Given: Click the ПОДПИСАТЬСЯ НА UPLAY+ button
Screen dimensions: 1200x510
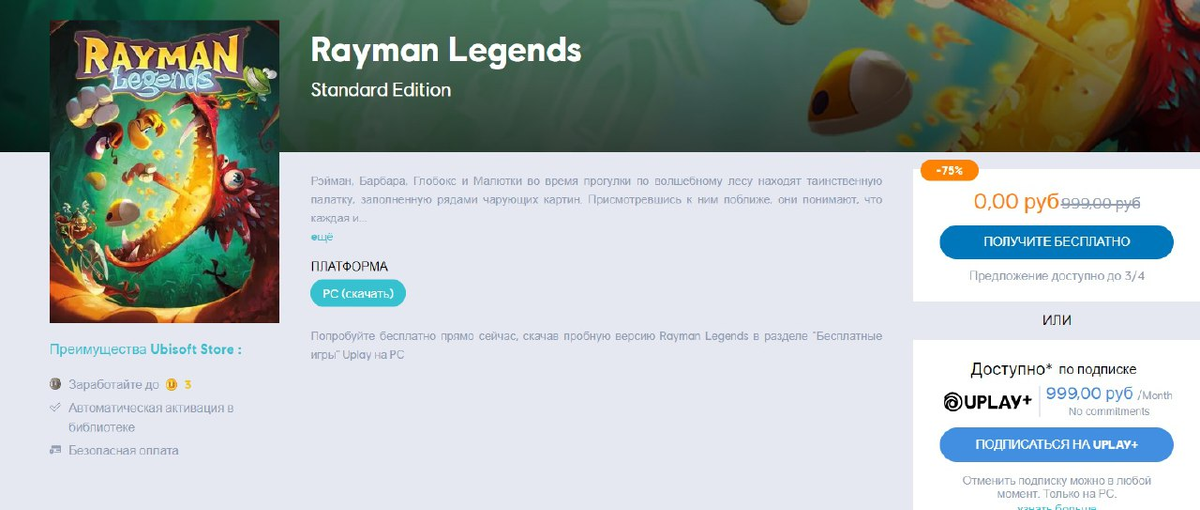Looking at the screenshot, I should [1056, 445].
